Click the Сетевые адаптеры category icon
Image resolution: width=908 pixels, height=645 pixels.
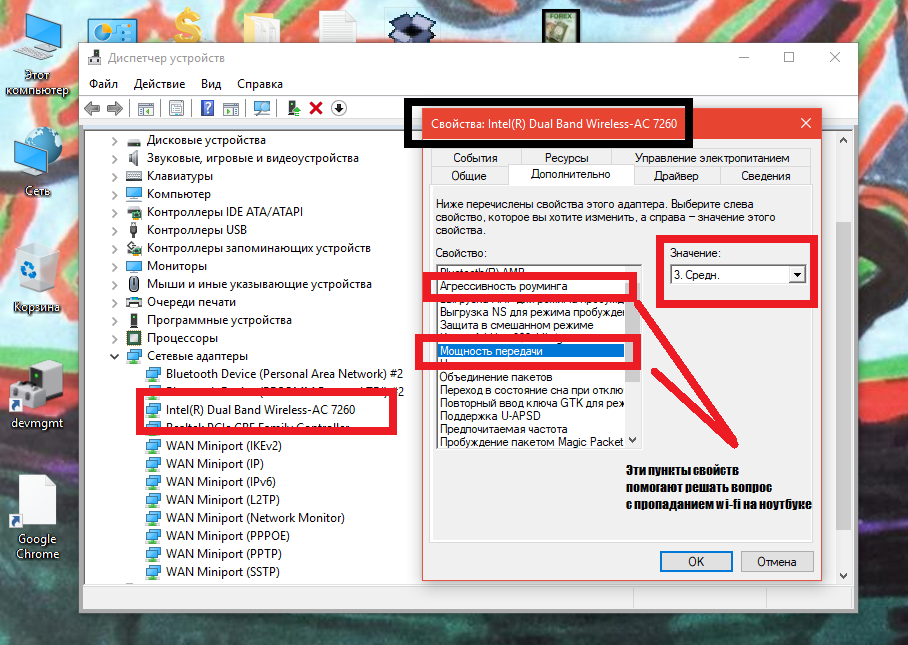click(134, 356)
